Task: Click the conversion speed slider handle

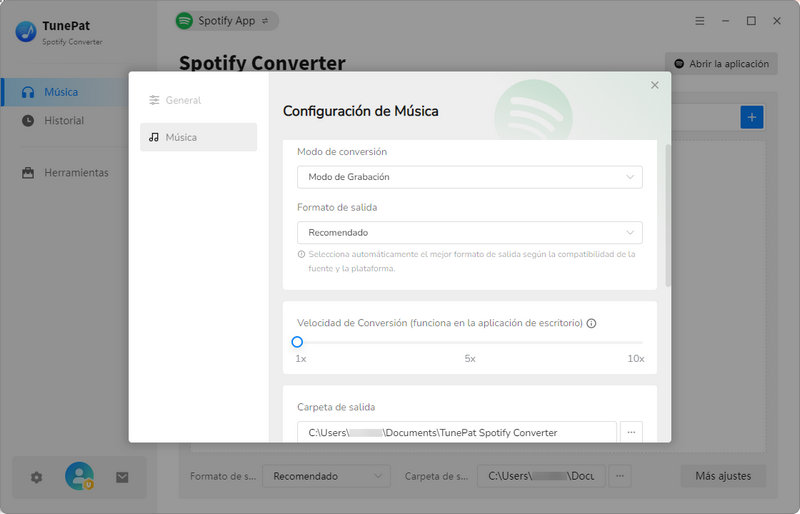Action: [297, 342]
